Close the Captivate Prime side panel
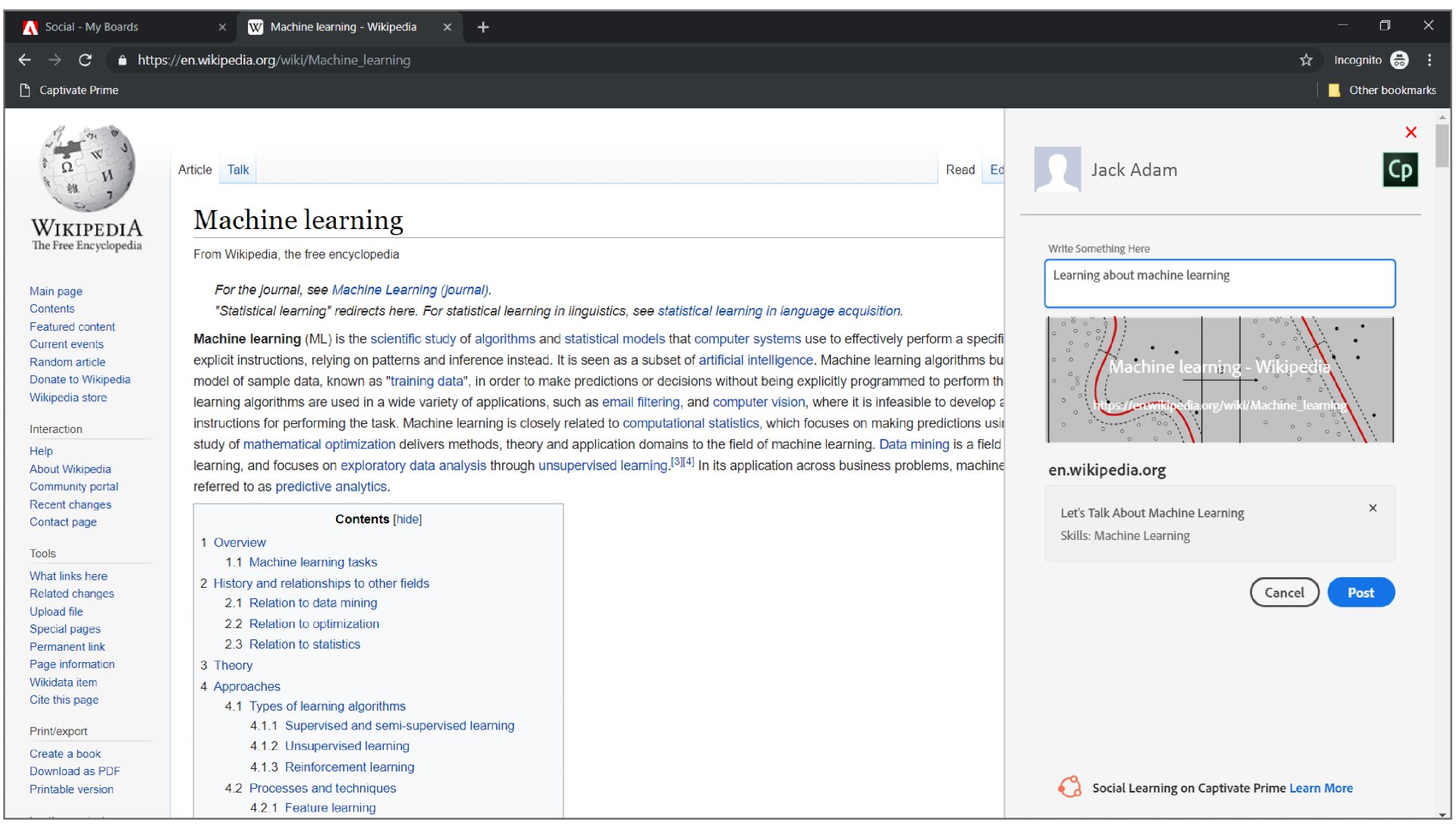Image resolution: width=1456 pixels, height=835 pixels. 1411,132
